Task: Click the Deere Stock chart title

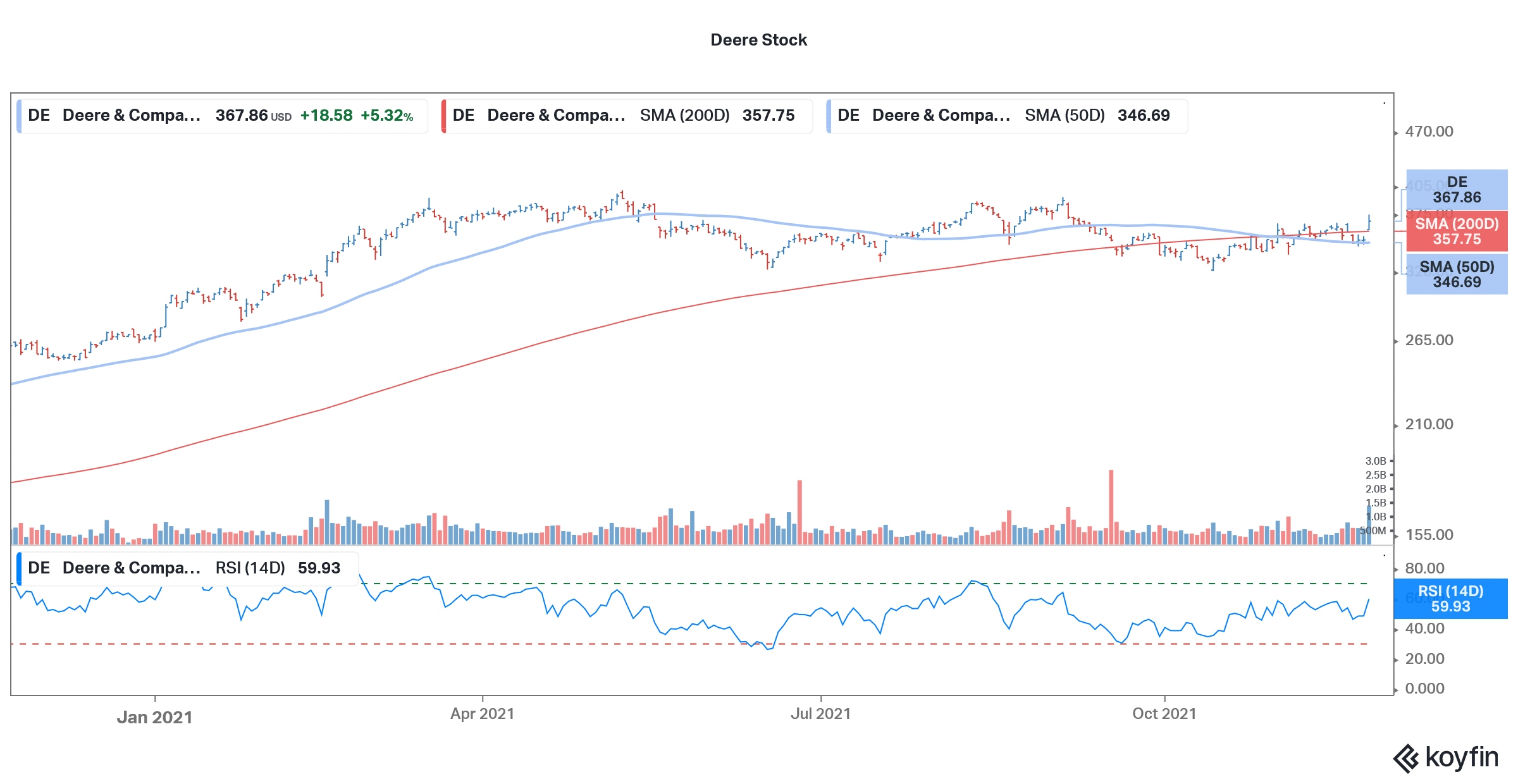Action: pos(758,40)
